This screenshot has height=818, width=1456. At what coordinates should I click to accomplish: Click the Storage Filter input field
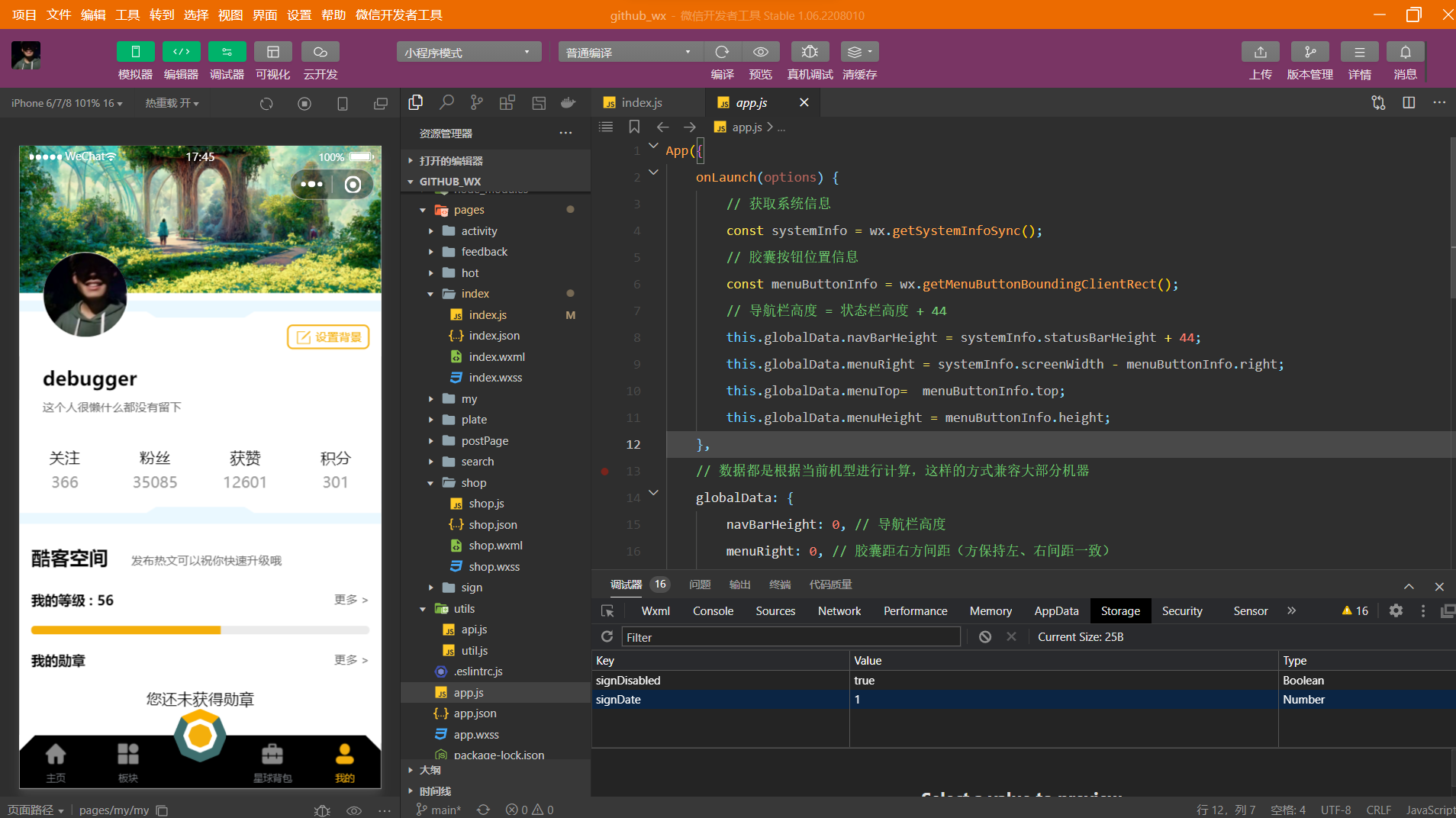(790, 637)
